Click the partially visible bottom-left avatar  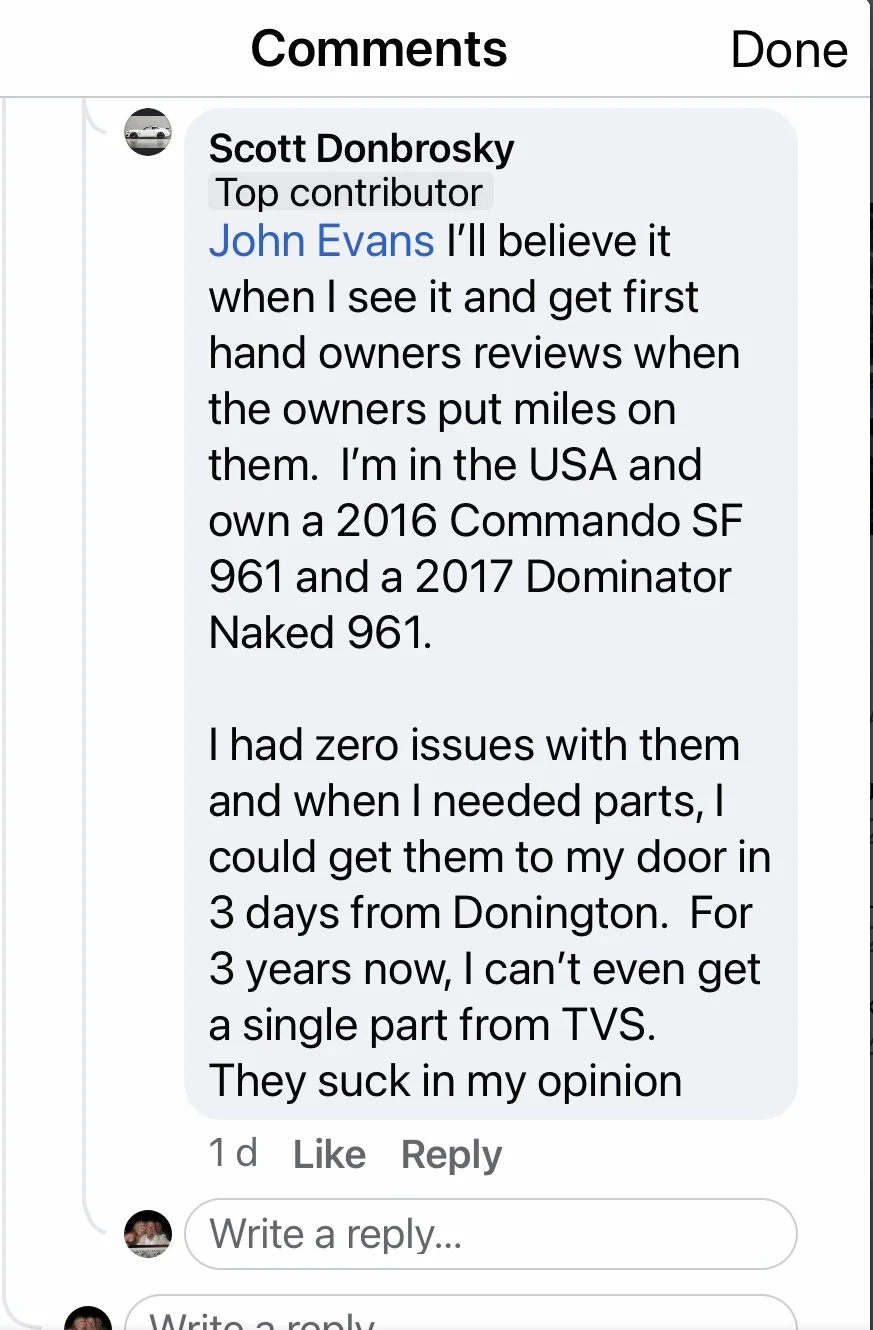(88, 1318)
